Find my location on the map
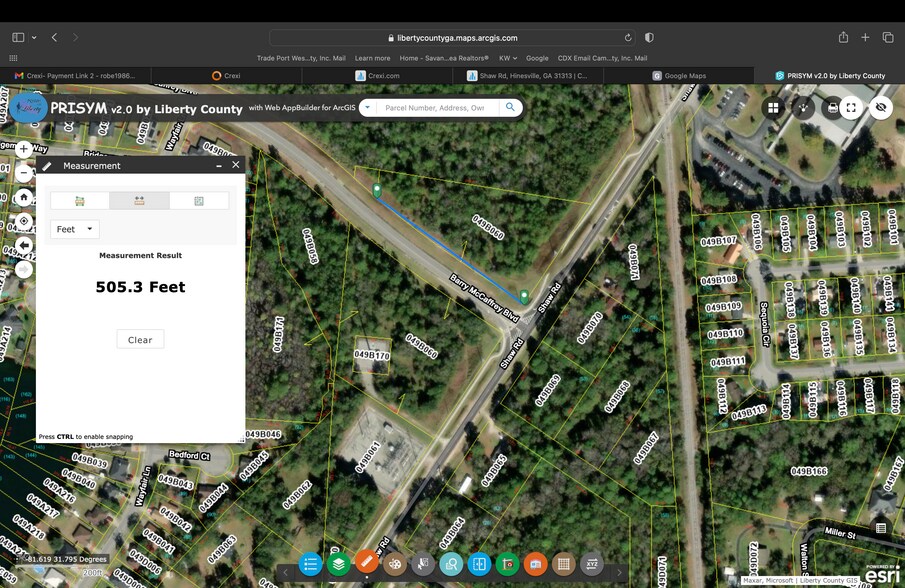 (x=24, y=220)
